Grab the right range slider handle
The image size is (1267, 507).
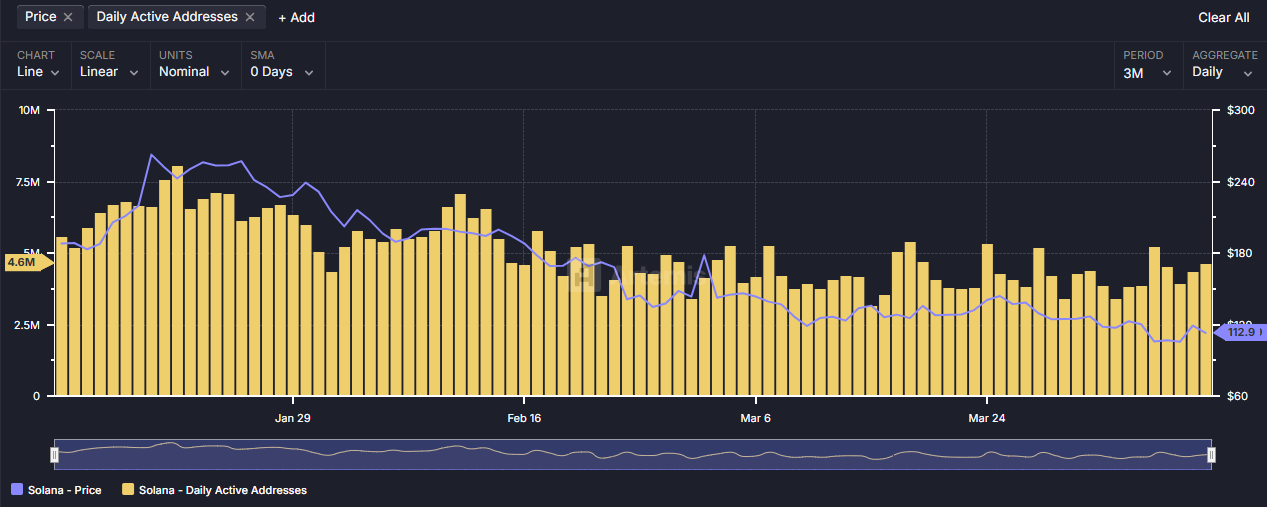(x=1211, y=455)
